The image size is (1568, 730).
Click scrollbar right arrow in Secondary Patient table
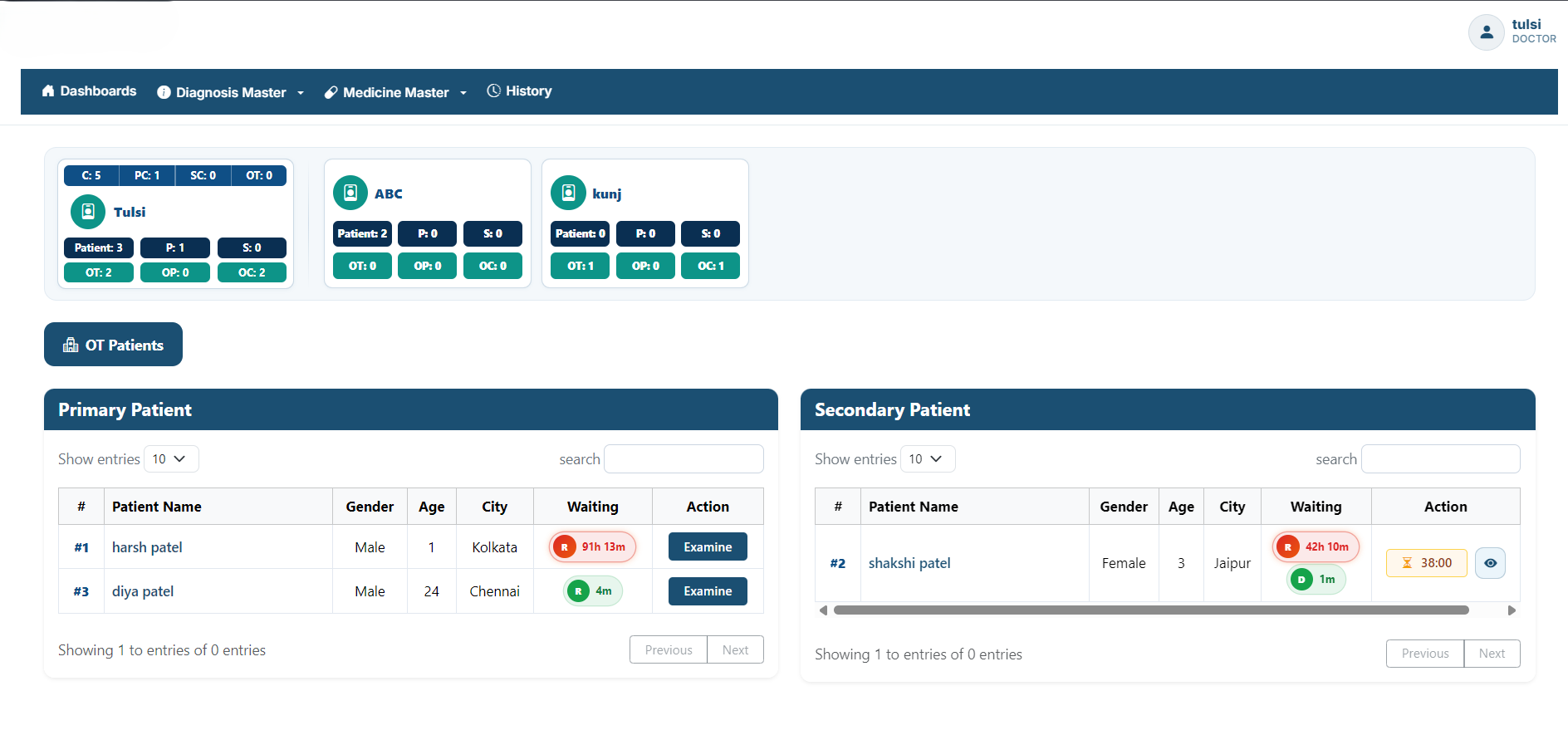pyautogui.click(x=1512, y=610)
